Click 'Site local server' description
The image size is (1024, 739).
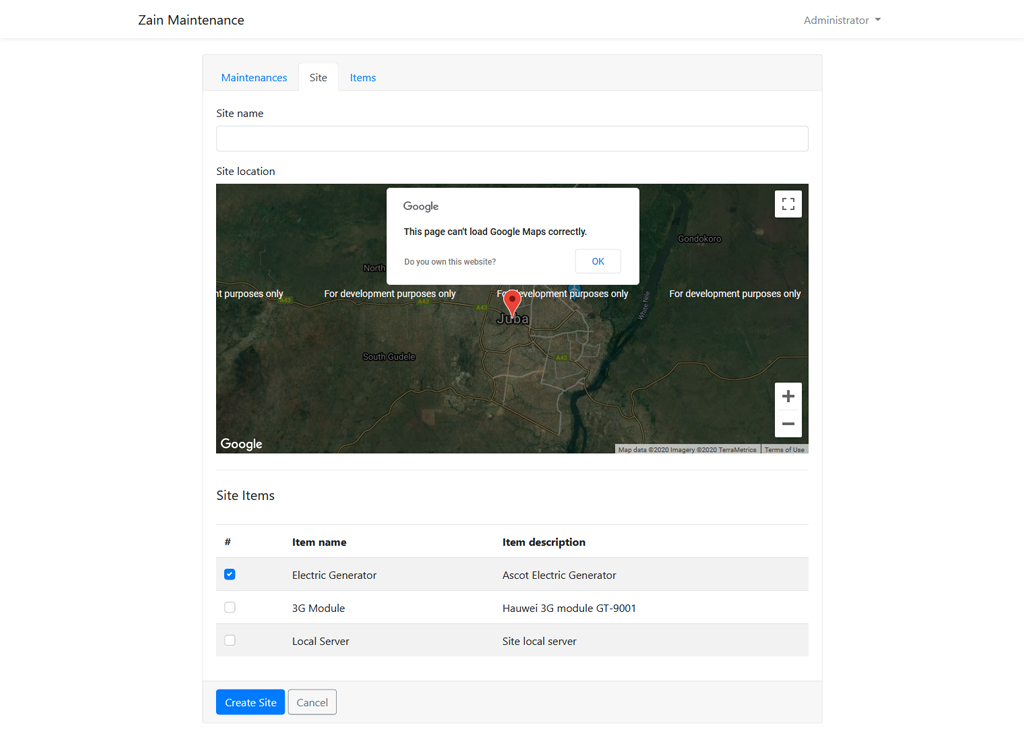pos(539,641)
